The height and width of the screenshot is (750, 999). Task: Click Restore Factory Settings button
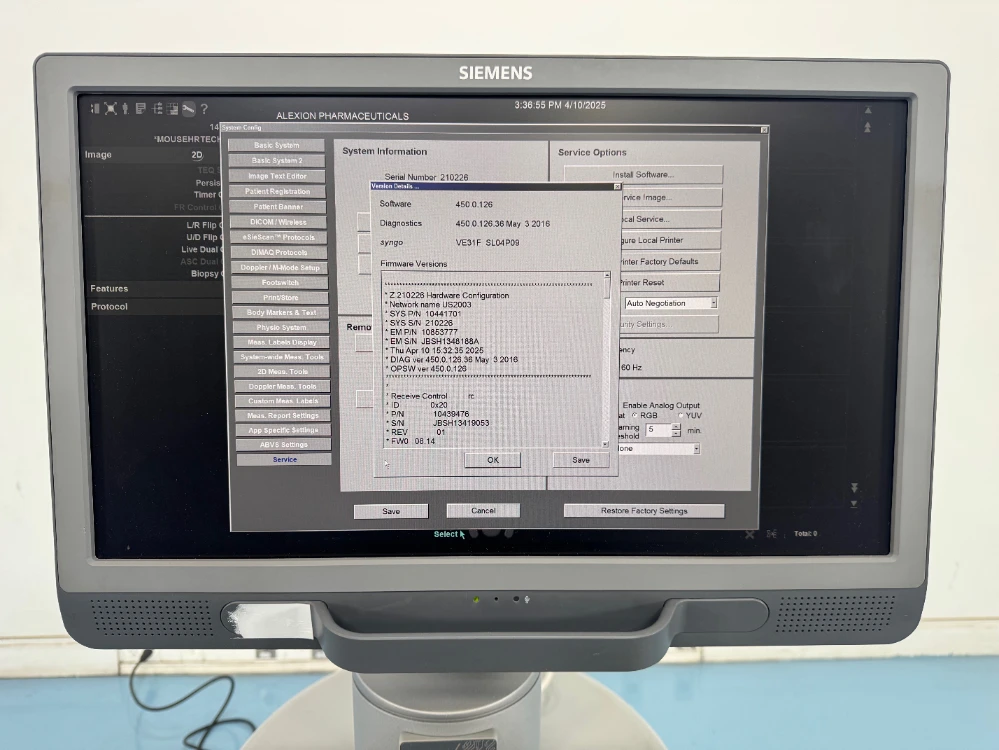[x=644, y=511]
